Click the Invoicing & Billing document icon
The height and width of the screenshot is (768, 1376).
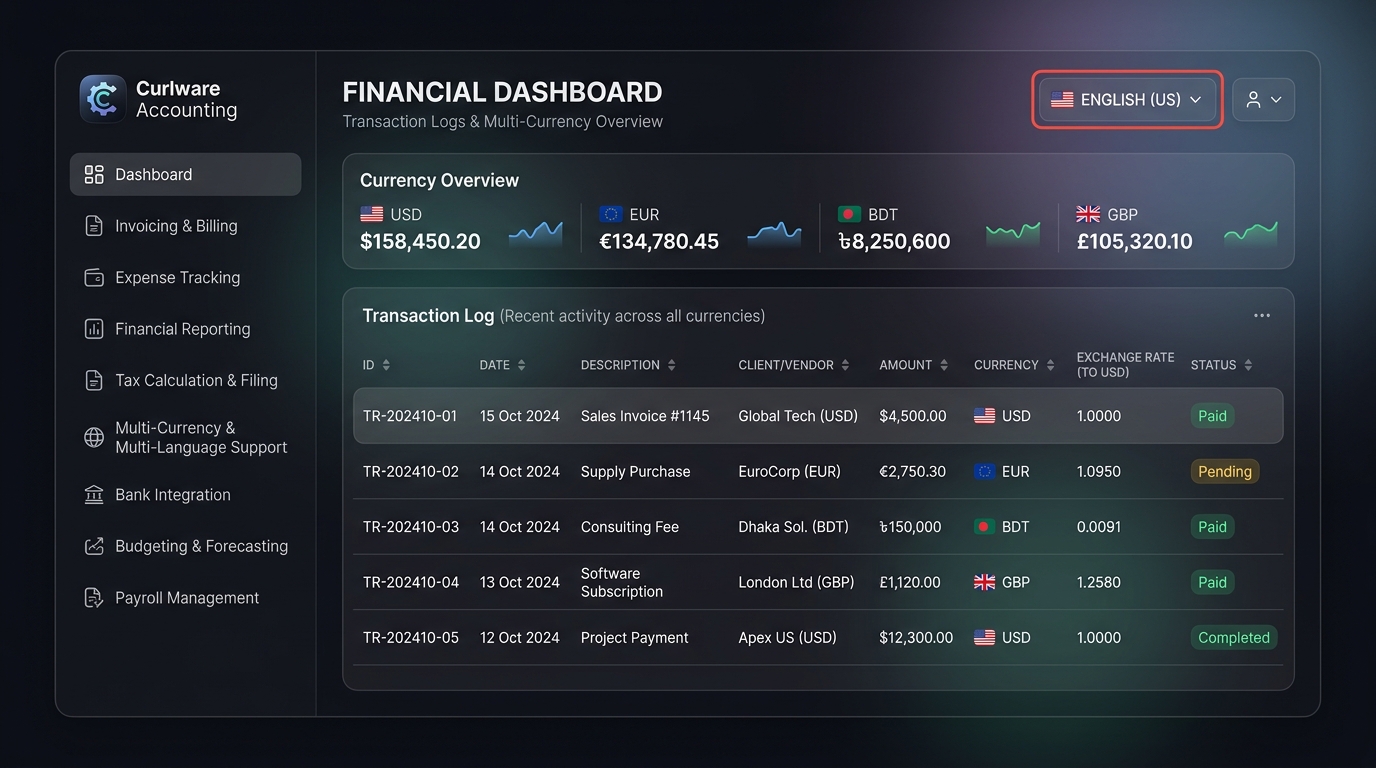coord(94,226)
